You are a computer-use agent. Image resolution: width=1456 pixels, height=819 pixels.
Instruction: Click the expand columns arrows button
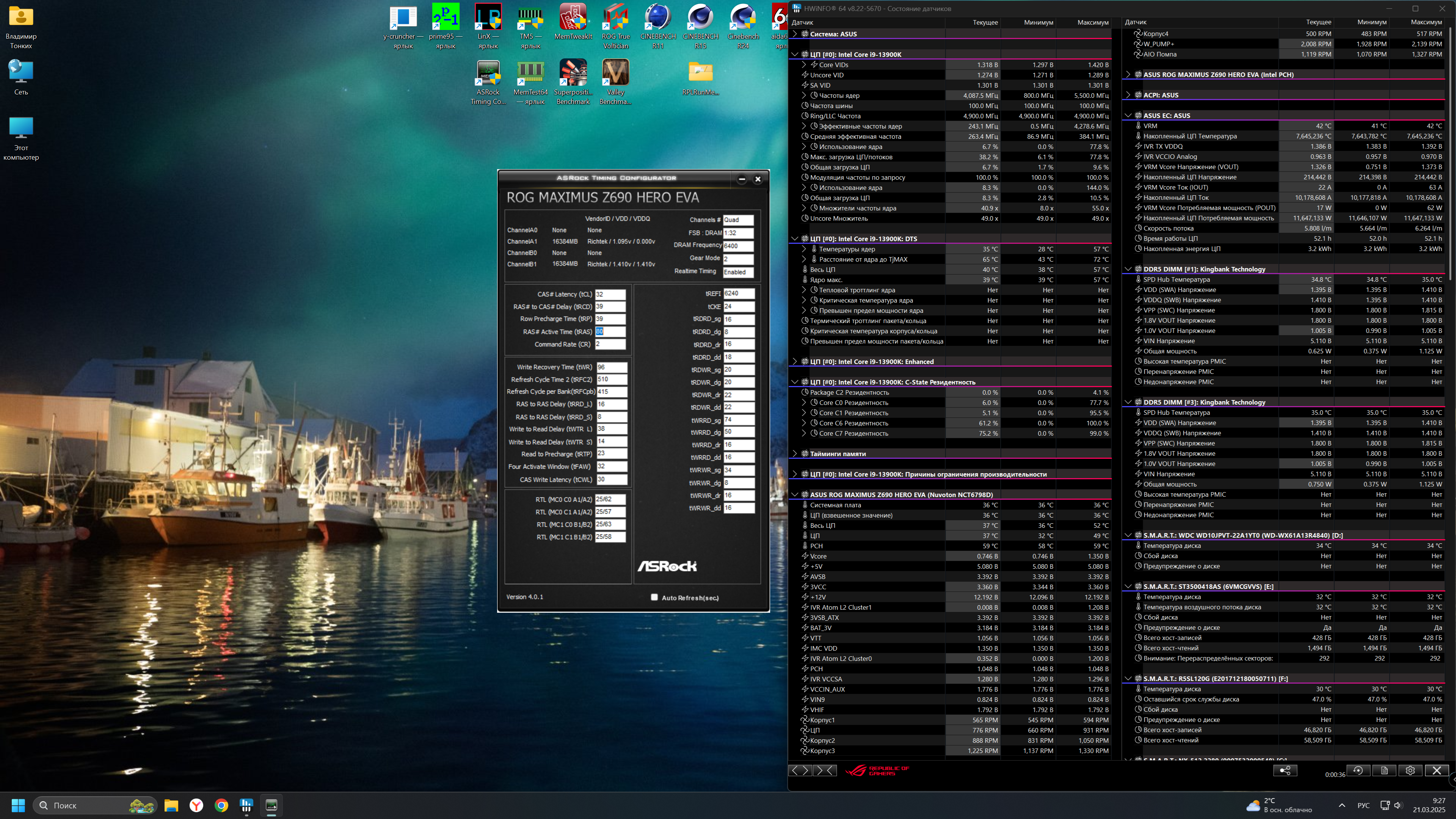800,770
